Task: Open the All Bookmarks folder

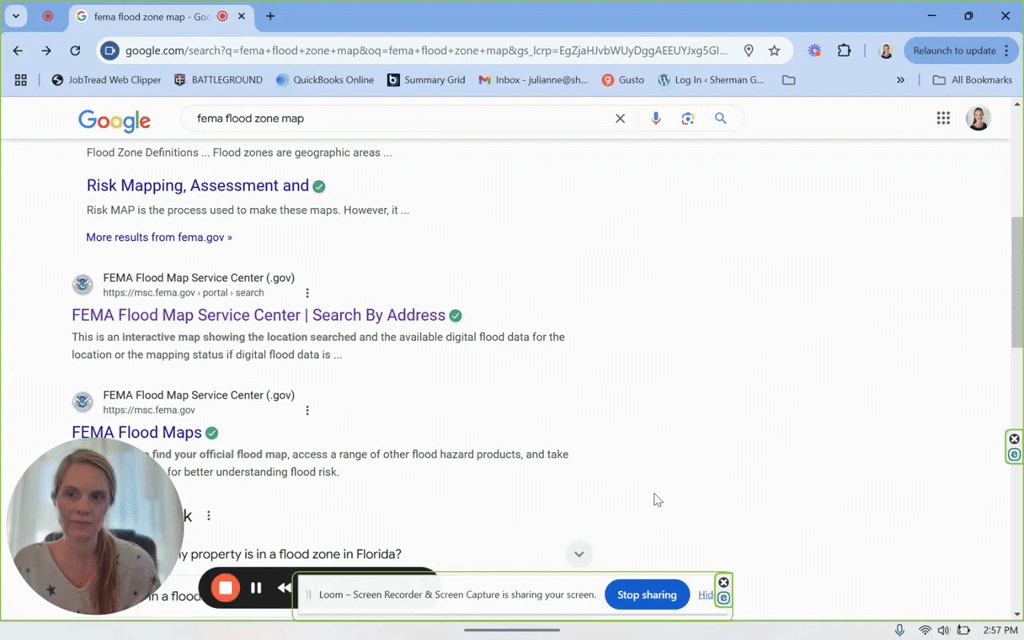Action: coord(972,80)
